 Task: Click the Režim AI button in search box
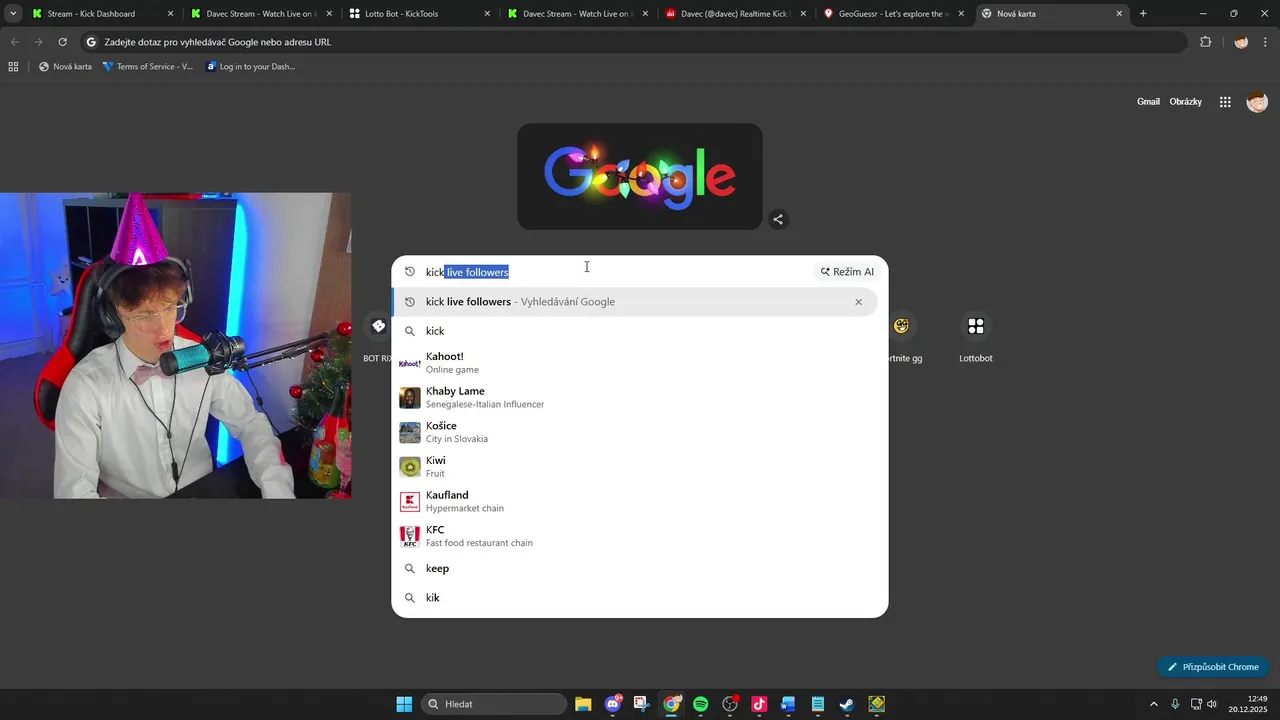[x=847, y=272]
